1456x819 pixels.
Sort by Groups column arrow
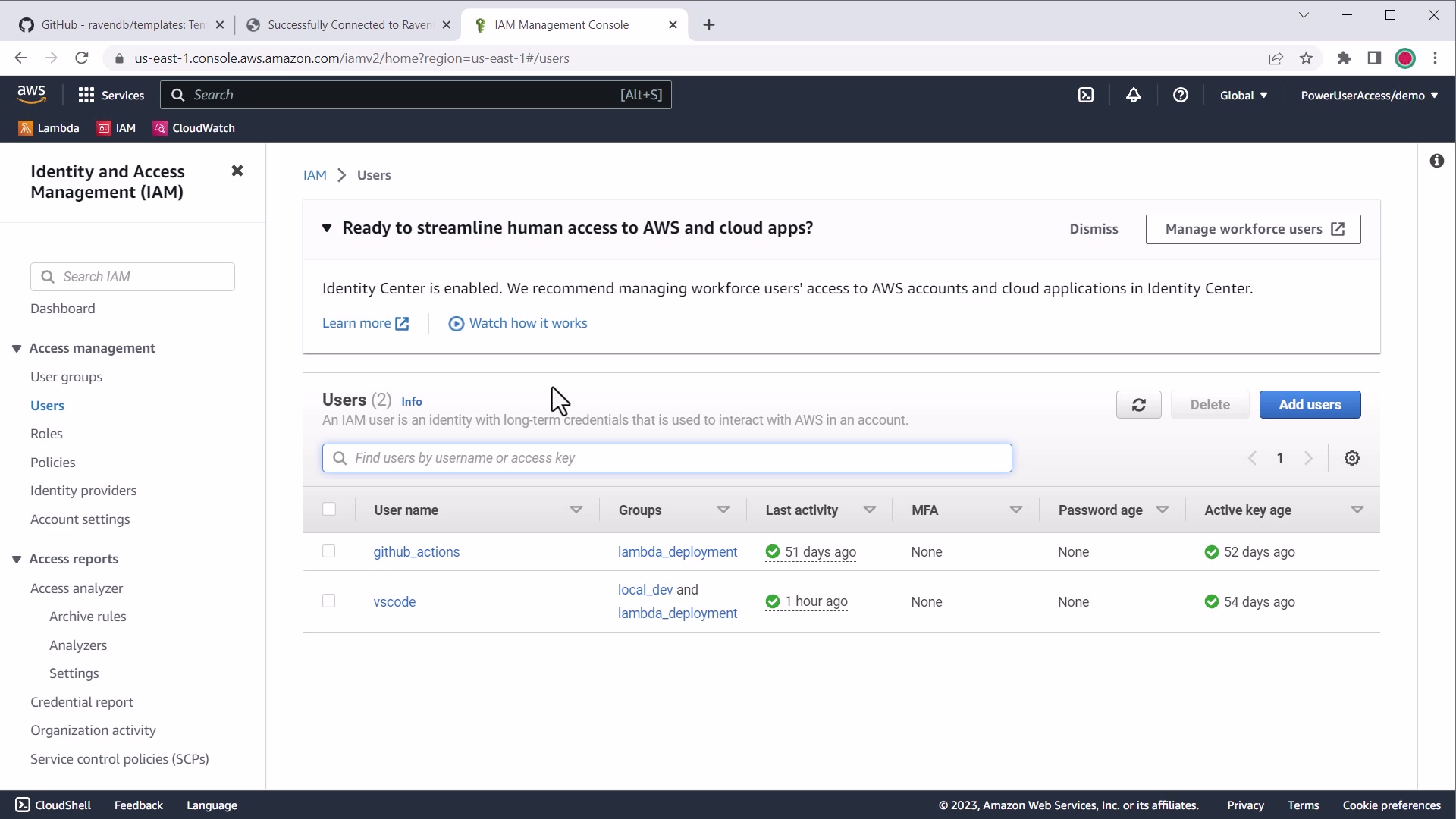click(723, 510)
